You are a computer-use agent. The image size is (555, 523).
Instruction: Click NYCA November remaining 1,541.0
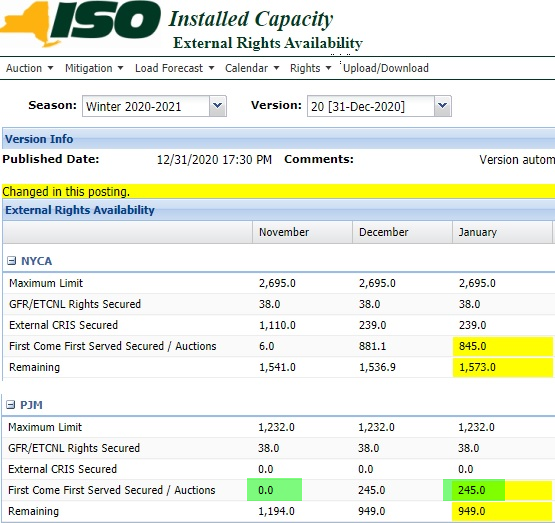277,367
